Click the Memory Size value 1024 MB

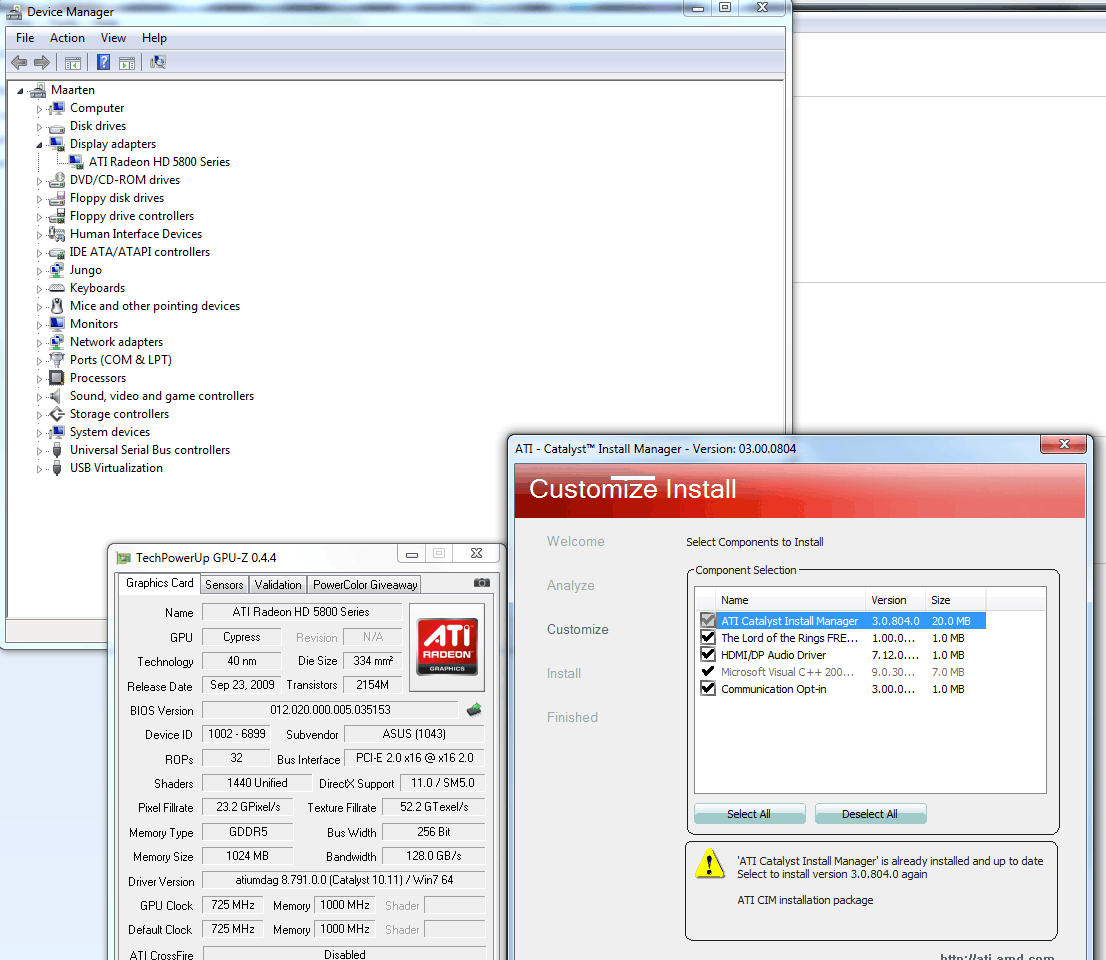pos(248,856)
